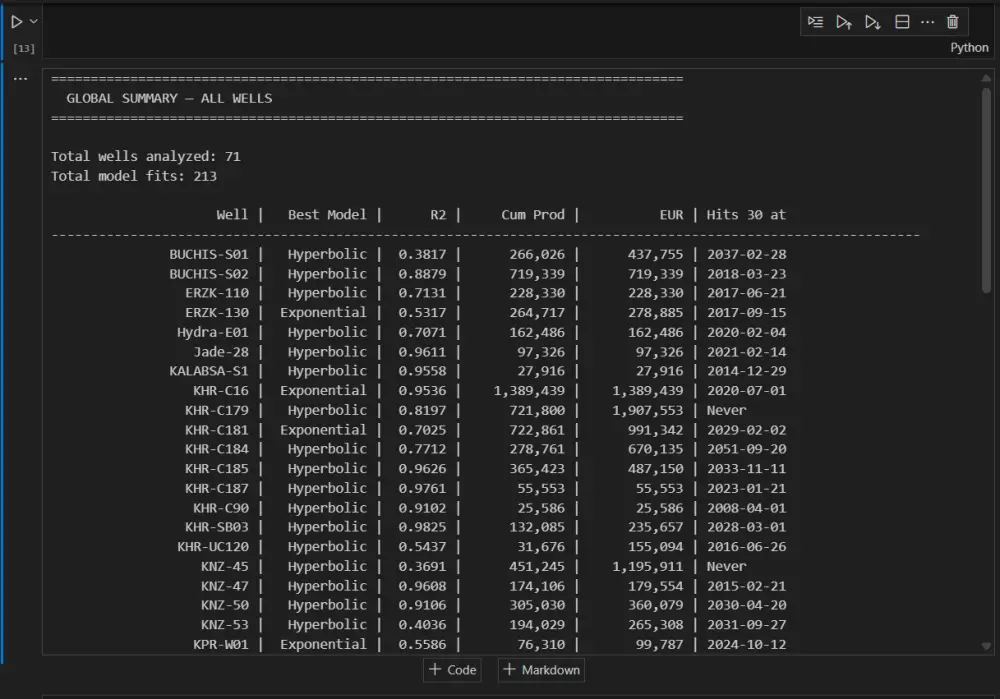Viewport: 1000px width, 699px height.
Task: Click the execution count [13] label
Action: click(24, 48)
